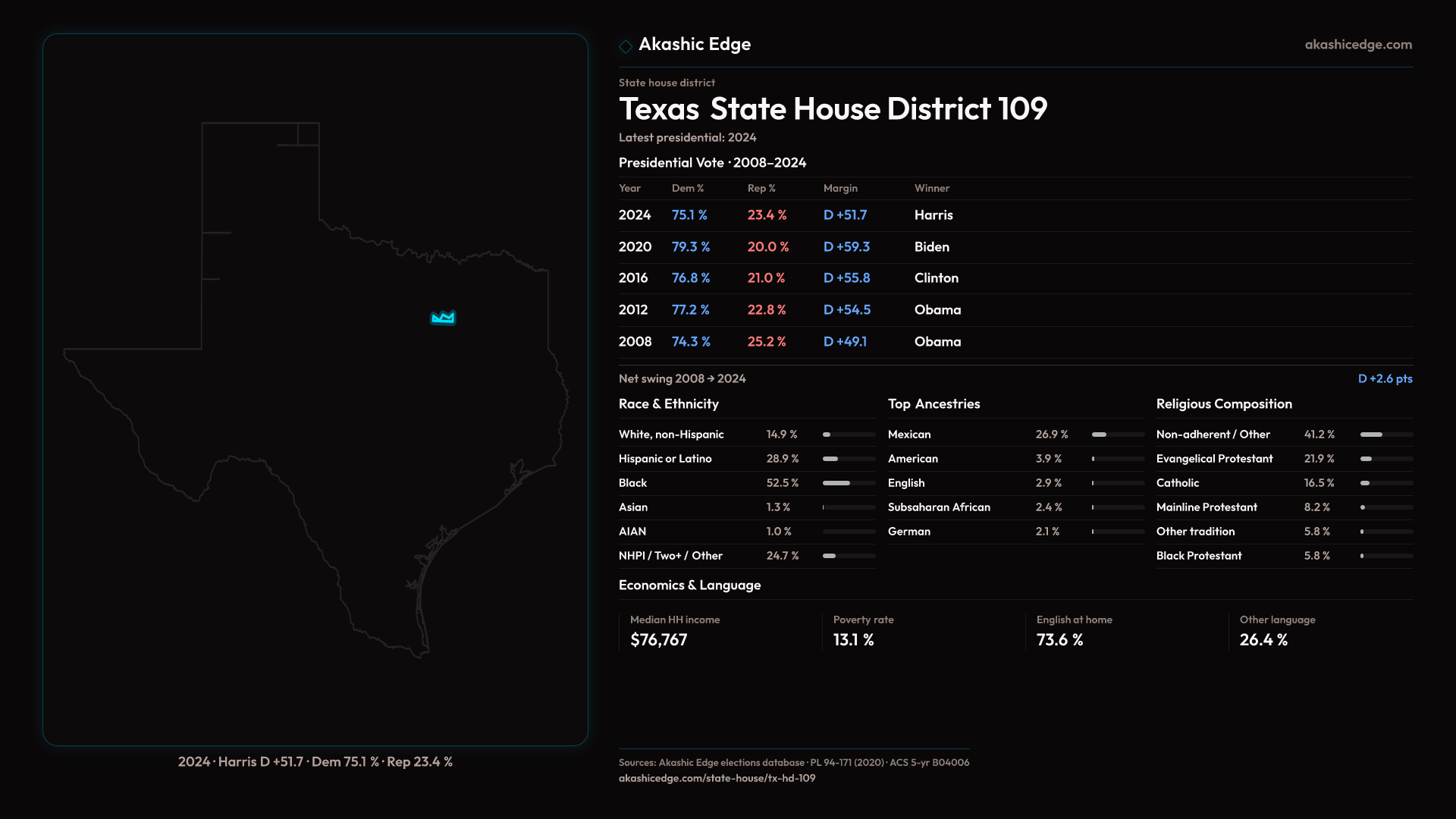Image resolution: width=1456 pixels, height=819 pixels.
Task: Click the Akashic Edge diamond logo icon
Action: click(626, 46)
